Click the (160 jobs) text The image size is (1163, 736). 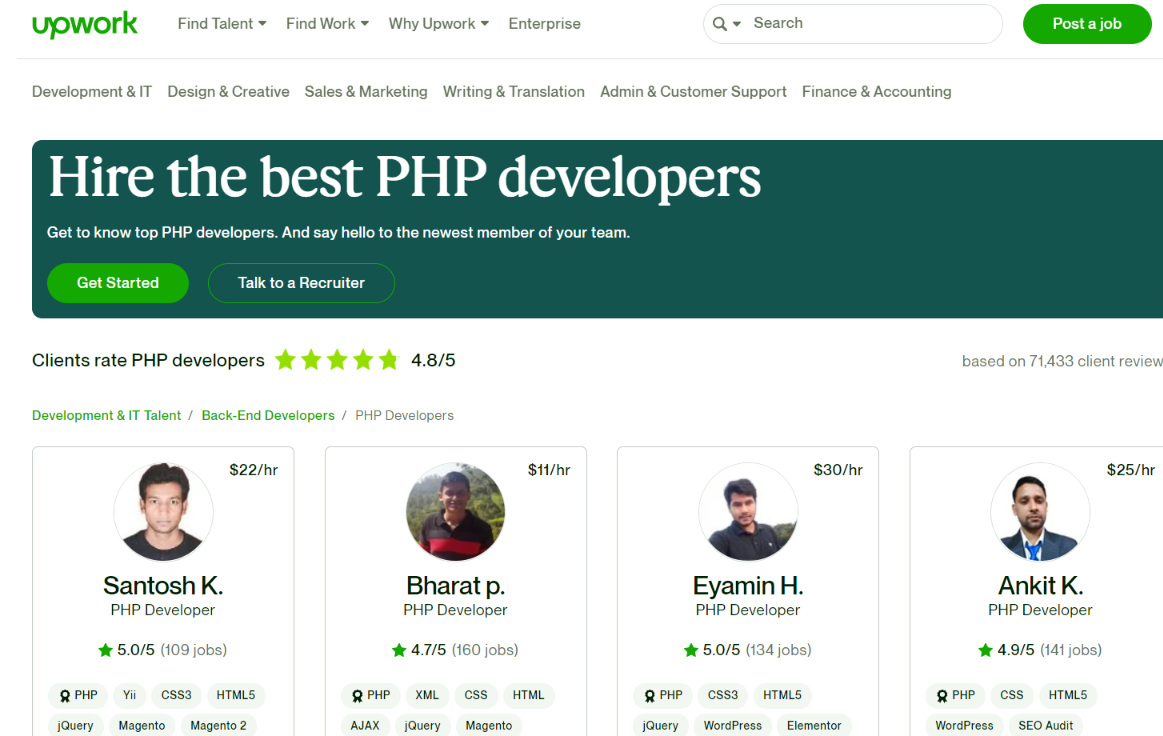click(x=485, y=650)
